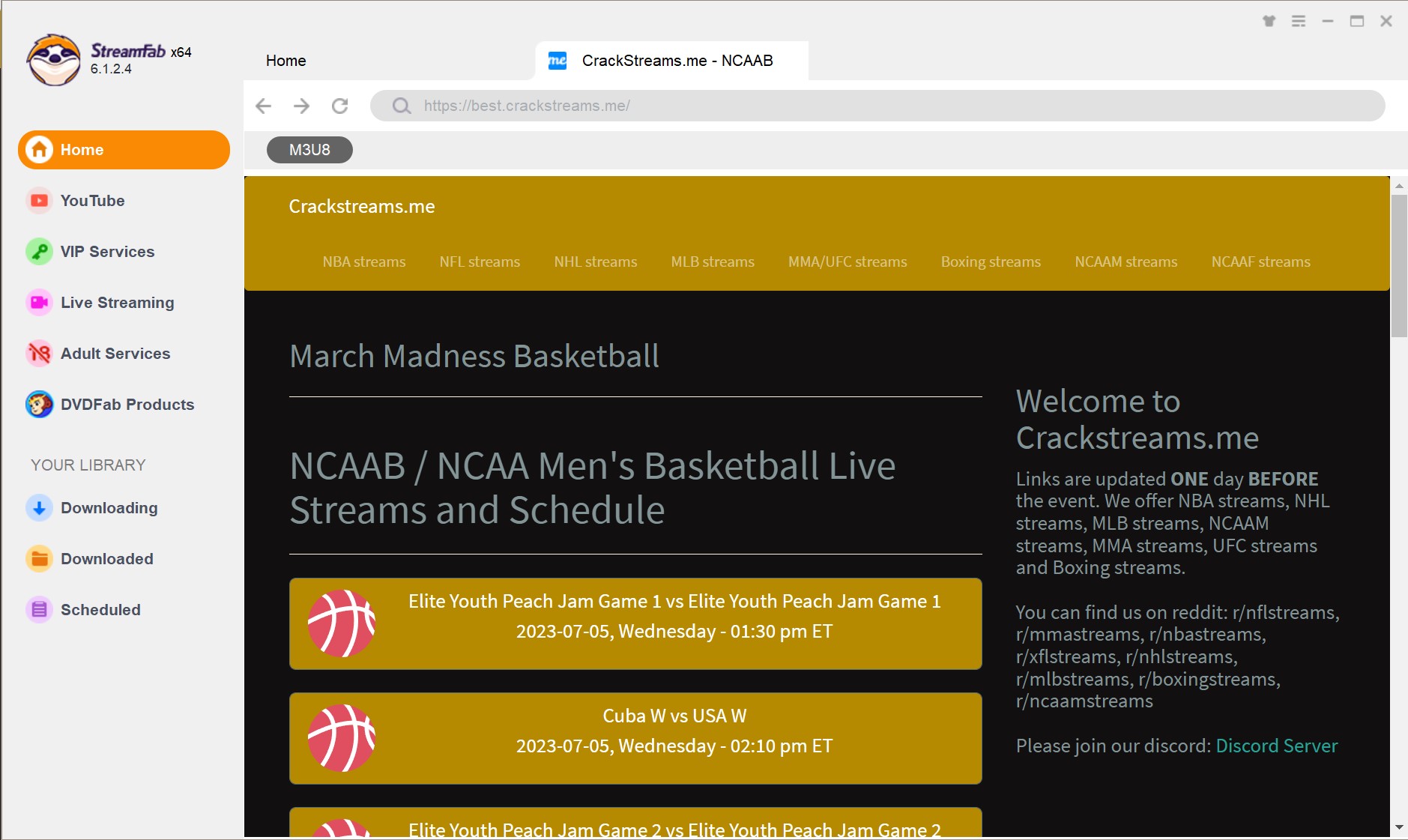This screenshot has width=1408, height=840.
Task: Open Elite Youth Peach Jam Game 1 stream
Action: coord(635,623)
